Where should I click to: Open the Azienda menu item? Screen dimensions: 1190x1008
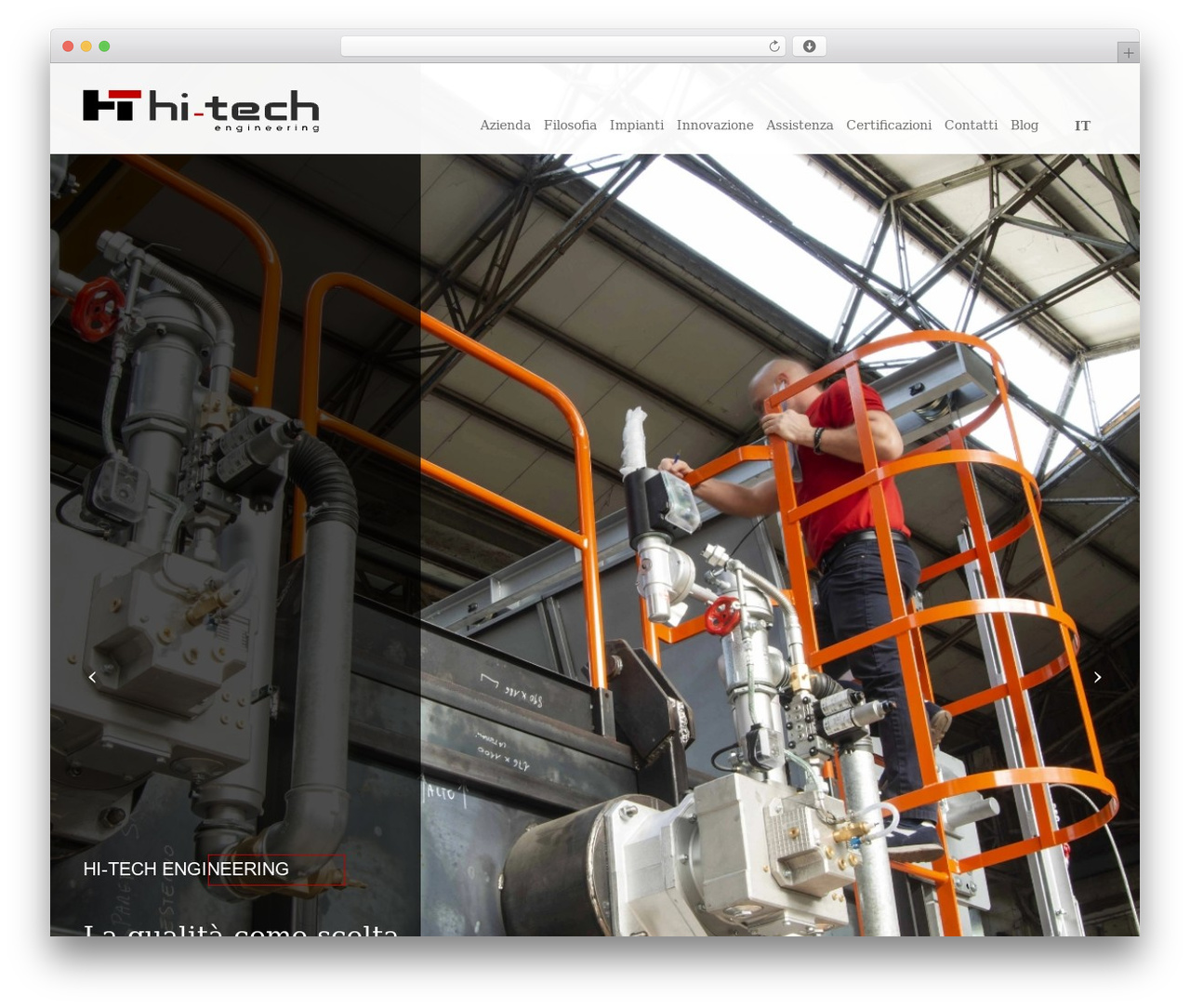click(x=505, y=126)
